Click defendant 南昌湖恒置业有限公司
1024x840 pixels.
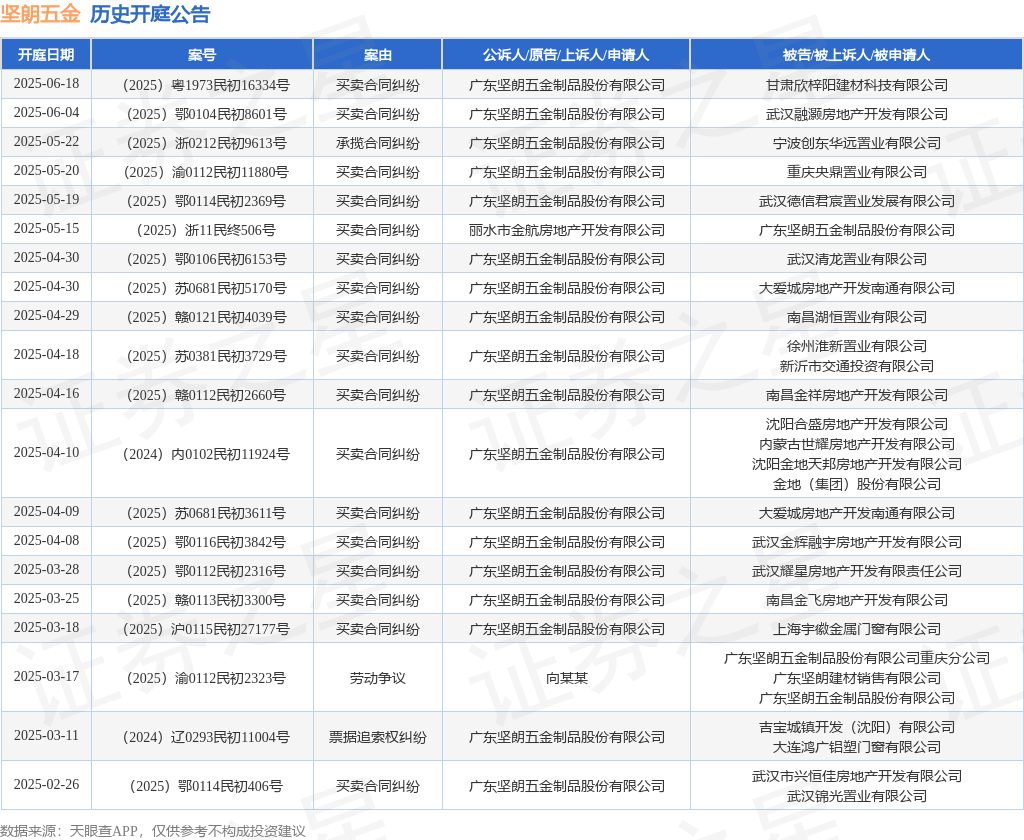(x=857, y=317)
